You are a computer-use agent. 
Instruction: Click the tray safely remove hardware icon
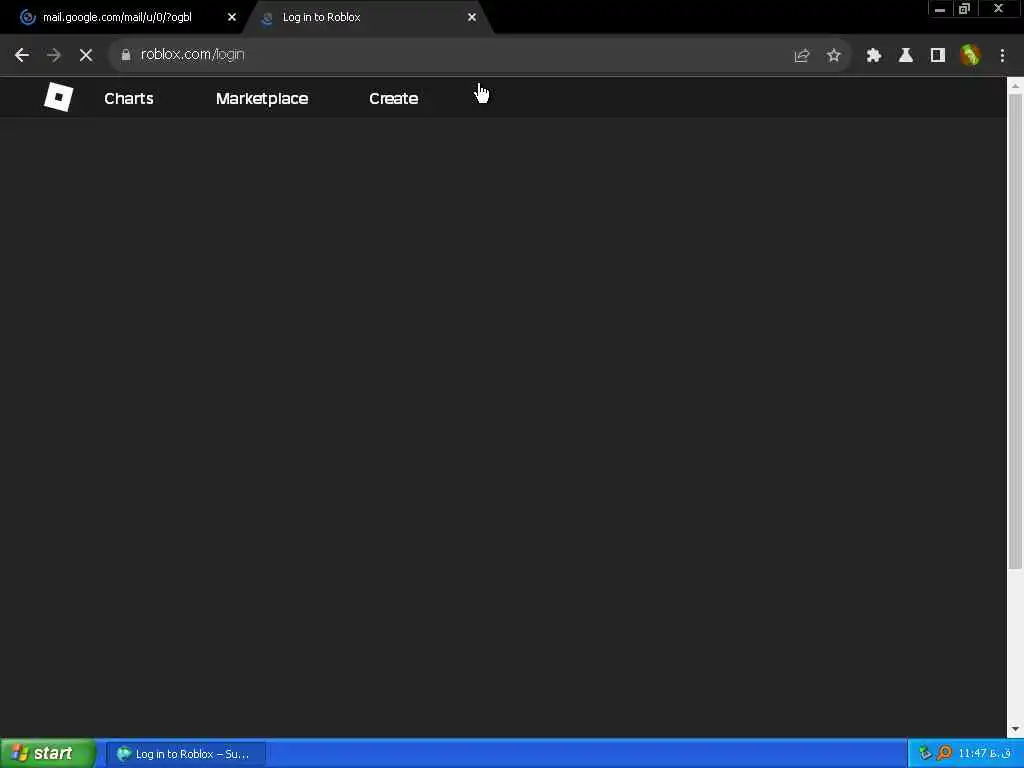pos(925,754)
